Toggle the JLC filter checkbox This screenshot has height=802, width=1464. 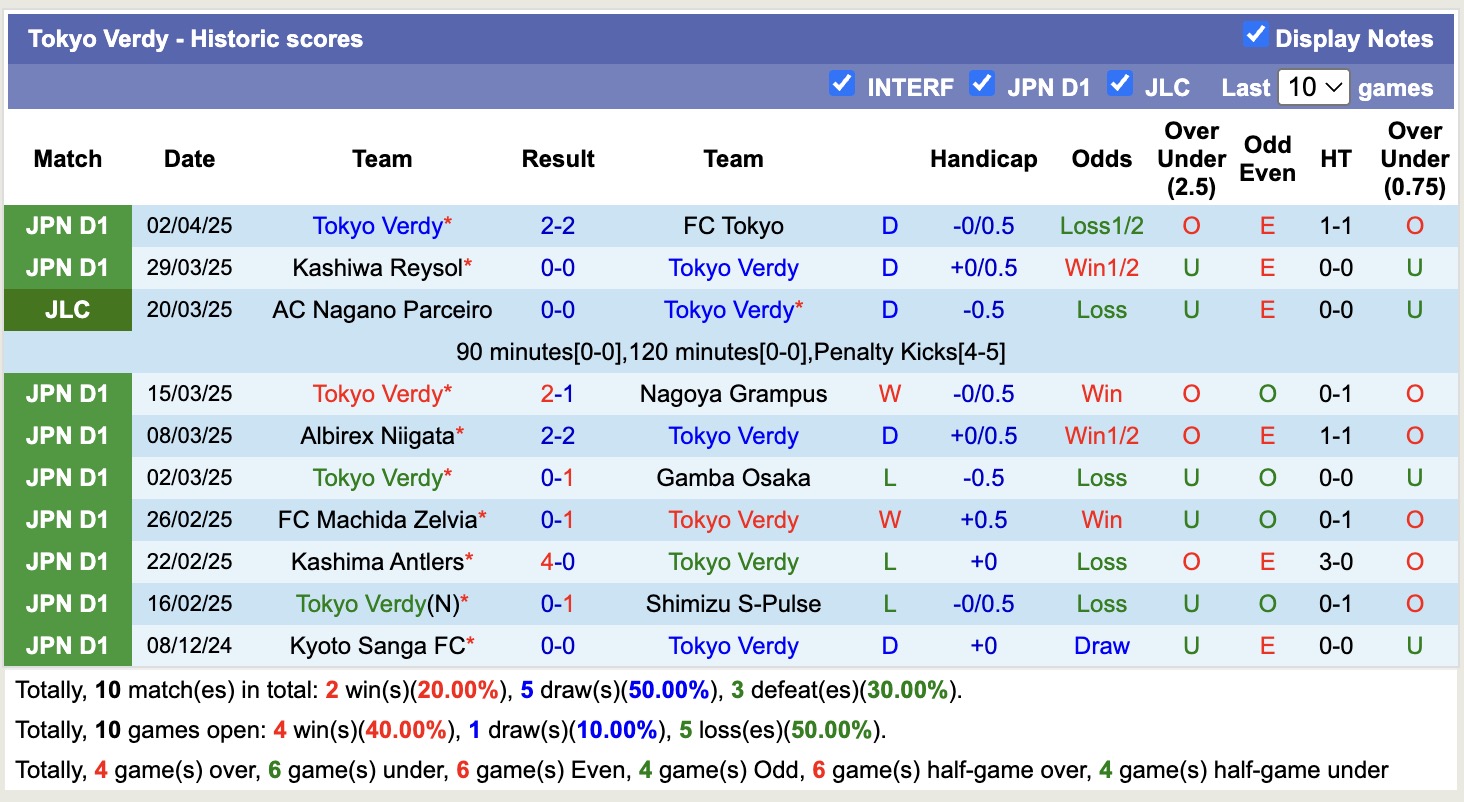[1120, 84]
